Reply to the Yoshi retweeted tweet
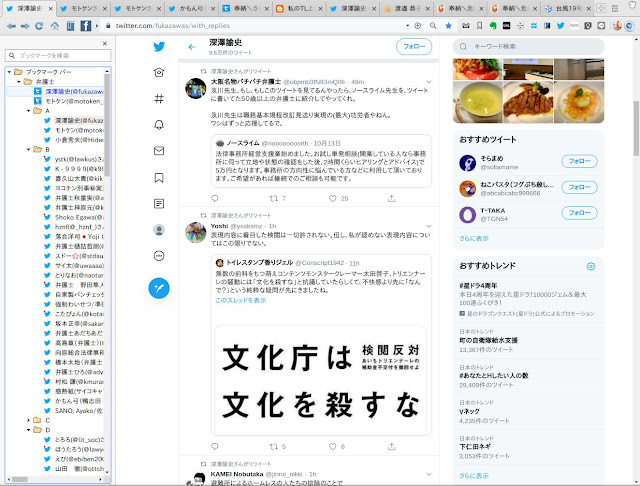This screenshot has height=486, width=640. (x=215, y=446)
